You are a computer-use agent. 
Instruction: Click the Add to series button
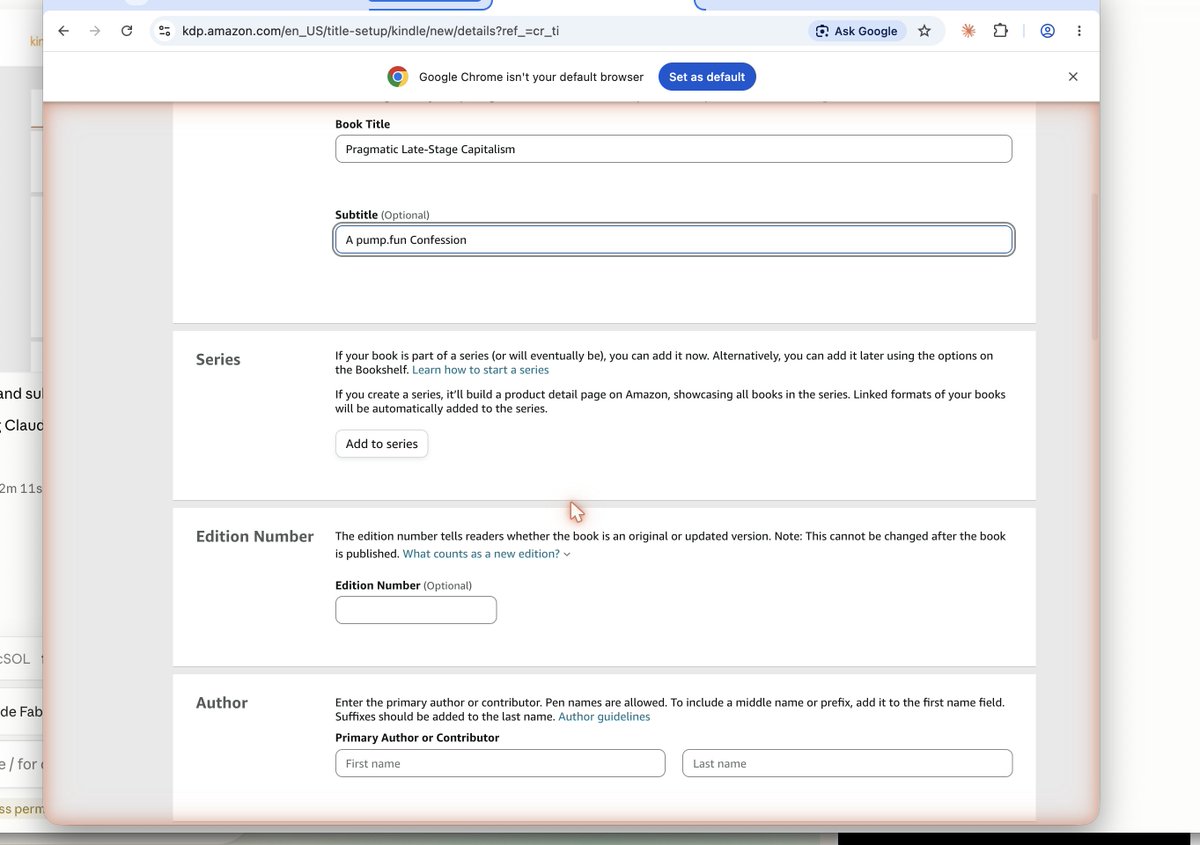[x=381, y=444]
